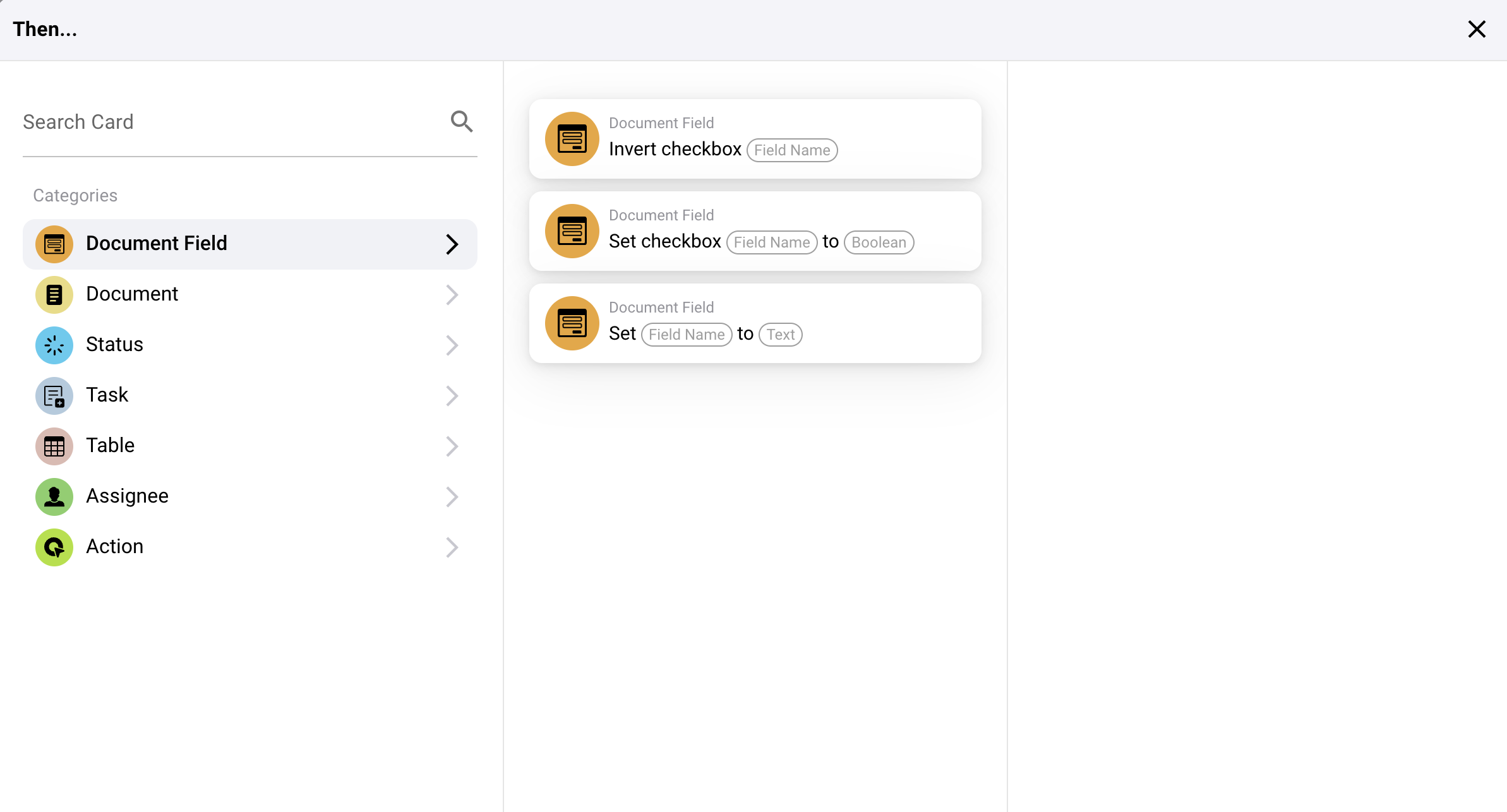Click the Text pill in Set card
The width and height of the screenshot is (1507, 812).
pos(781,335)
